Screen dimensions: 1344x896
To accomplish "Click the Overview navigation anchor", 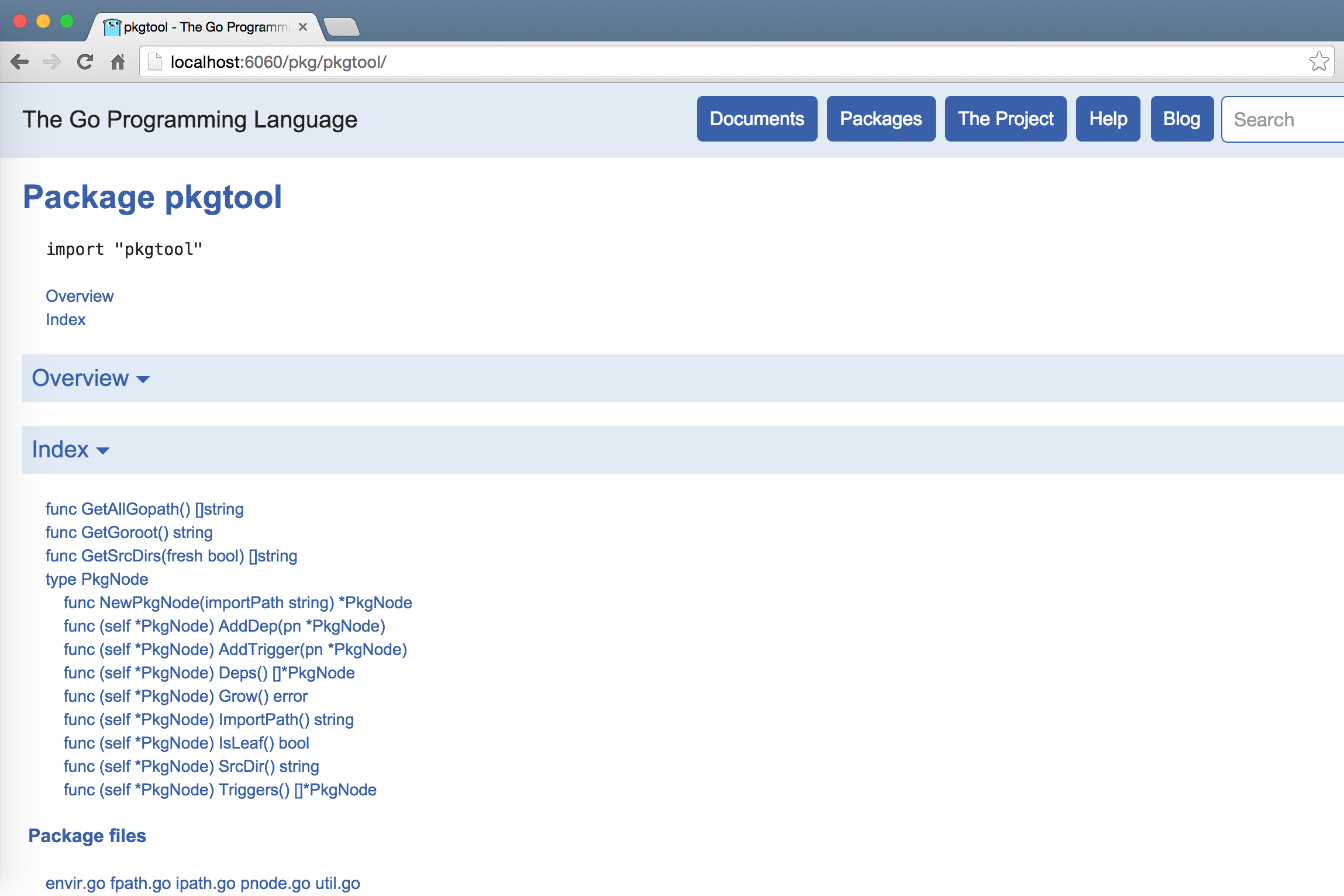I will (79, 296).
